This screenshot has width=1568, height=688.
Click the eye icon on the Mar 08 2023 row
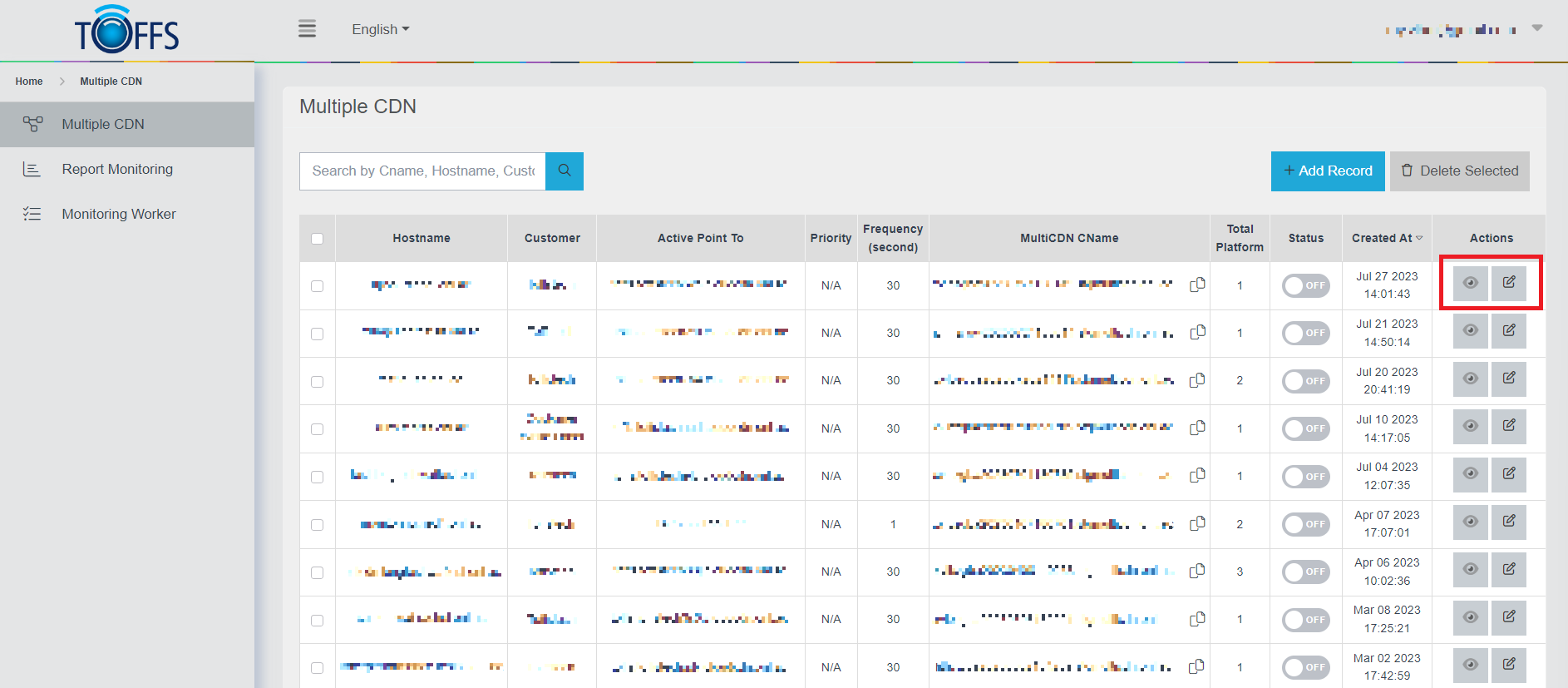[x=1470, y=617]
